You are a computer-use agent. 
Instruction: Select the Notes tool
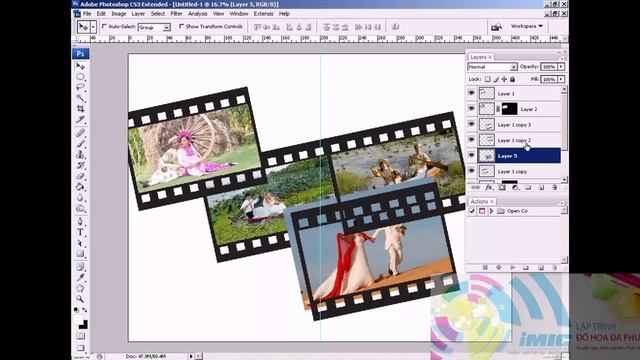point(80,267)
